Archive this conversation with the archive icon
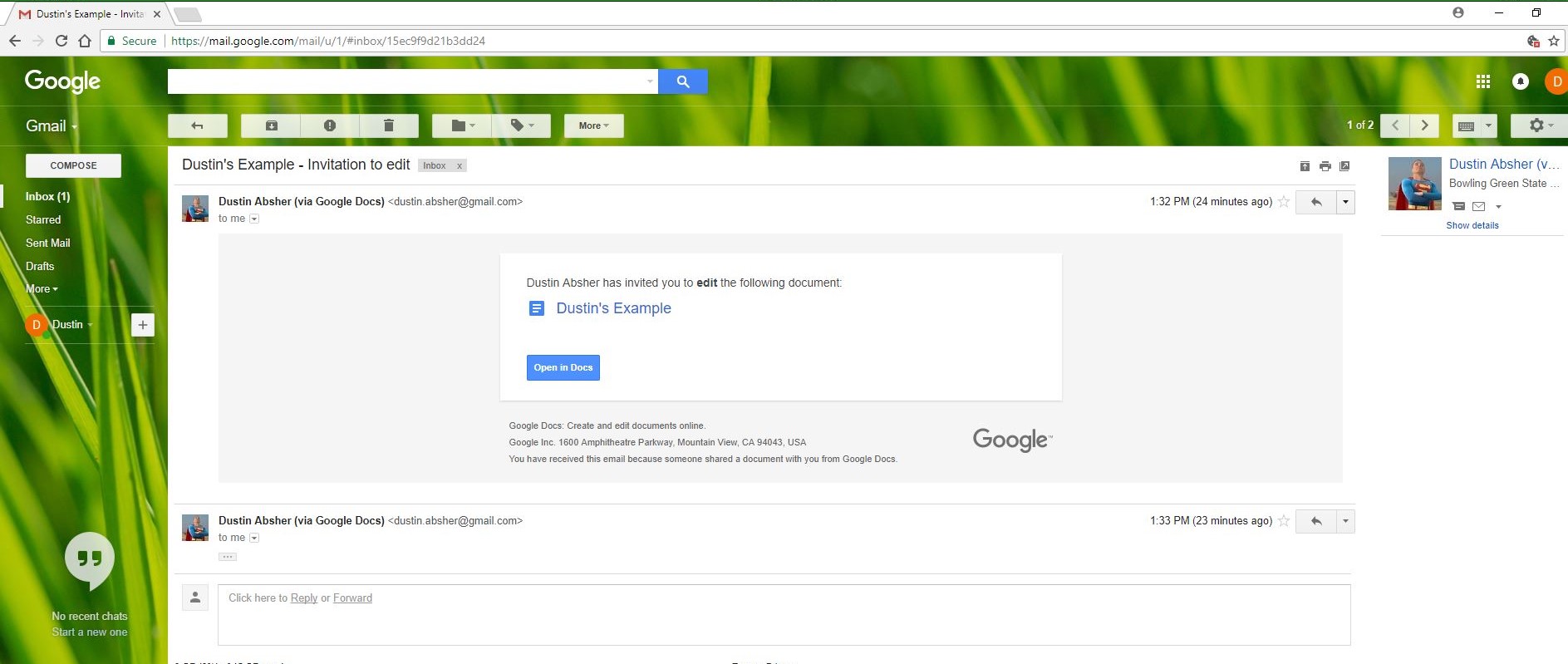 click(271, 125)
